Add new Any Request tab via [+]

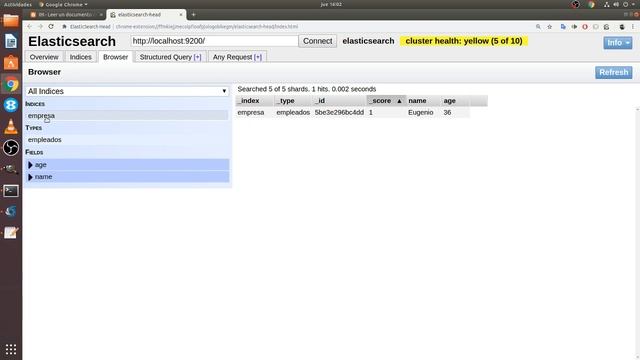click(x=258, y=57)
